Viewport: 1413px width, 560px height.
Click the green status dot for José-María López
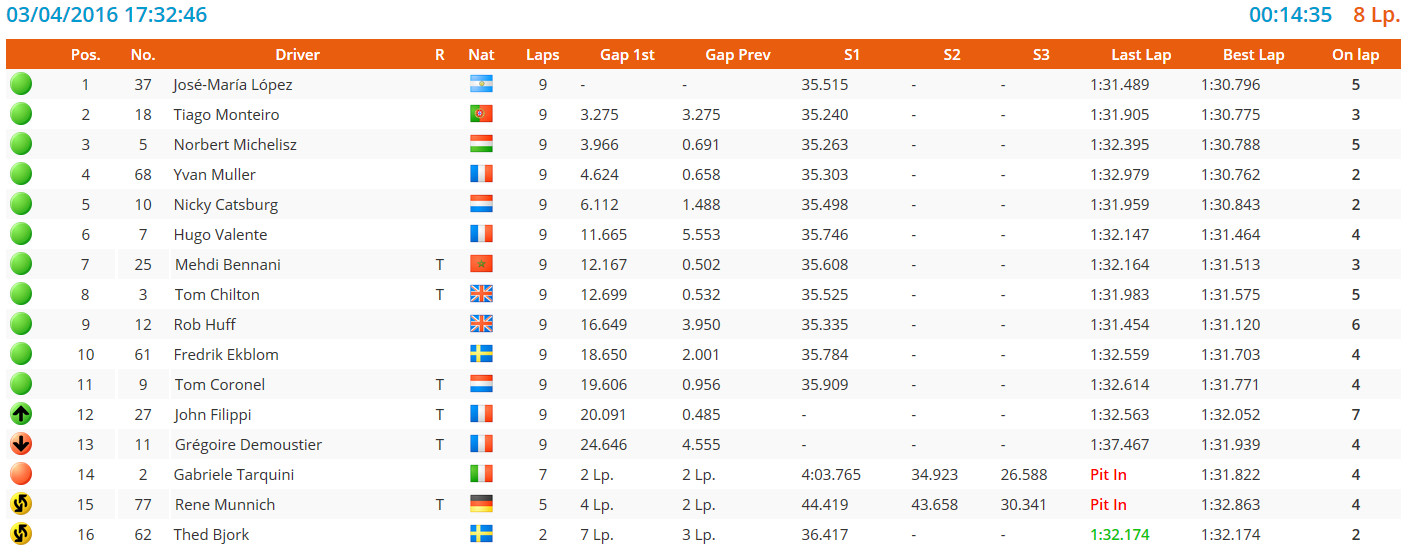click(21, 84)
